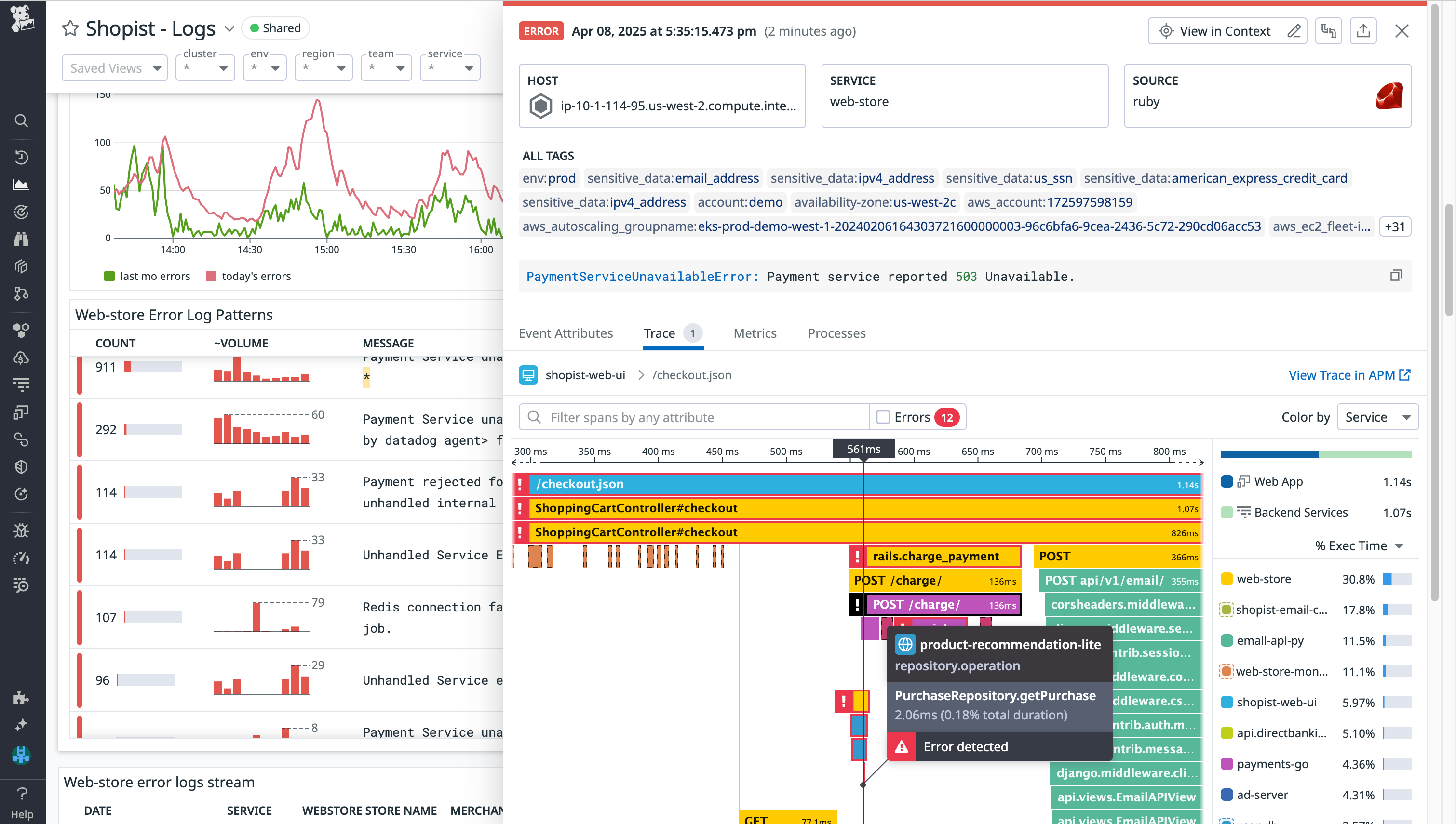Click the 'Filter spans by any attribute' field
Screen dimensions: 1456x824
[693, 417]
